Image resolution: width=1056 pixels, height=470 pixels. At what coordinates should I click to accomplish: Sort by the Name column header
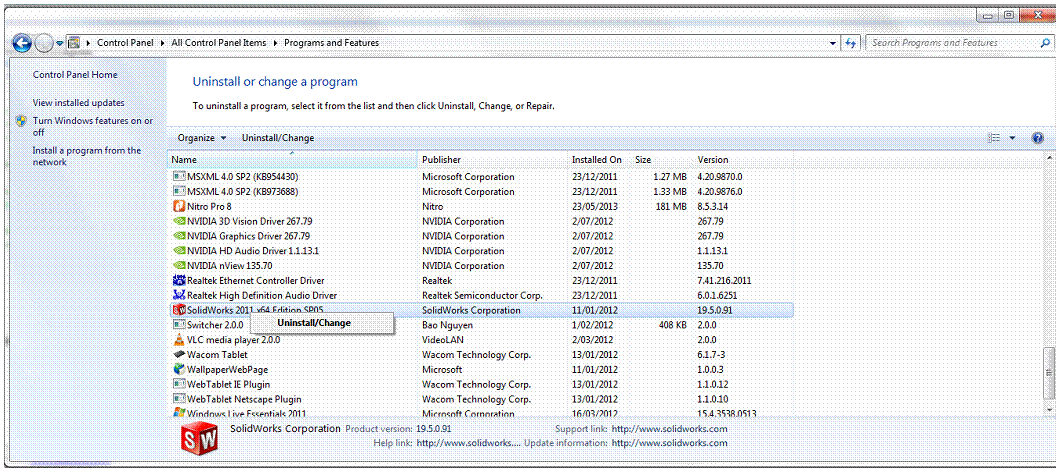(x=292, y=160)
